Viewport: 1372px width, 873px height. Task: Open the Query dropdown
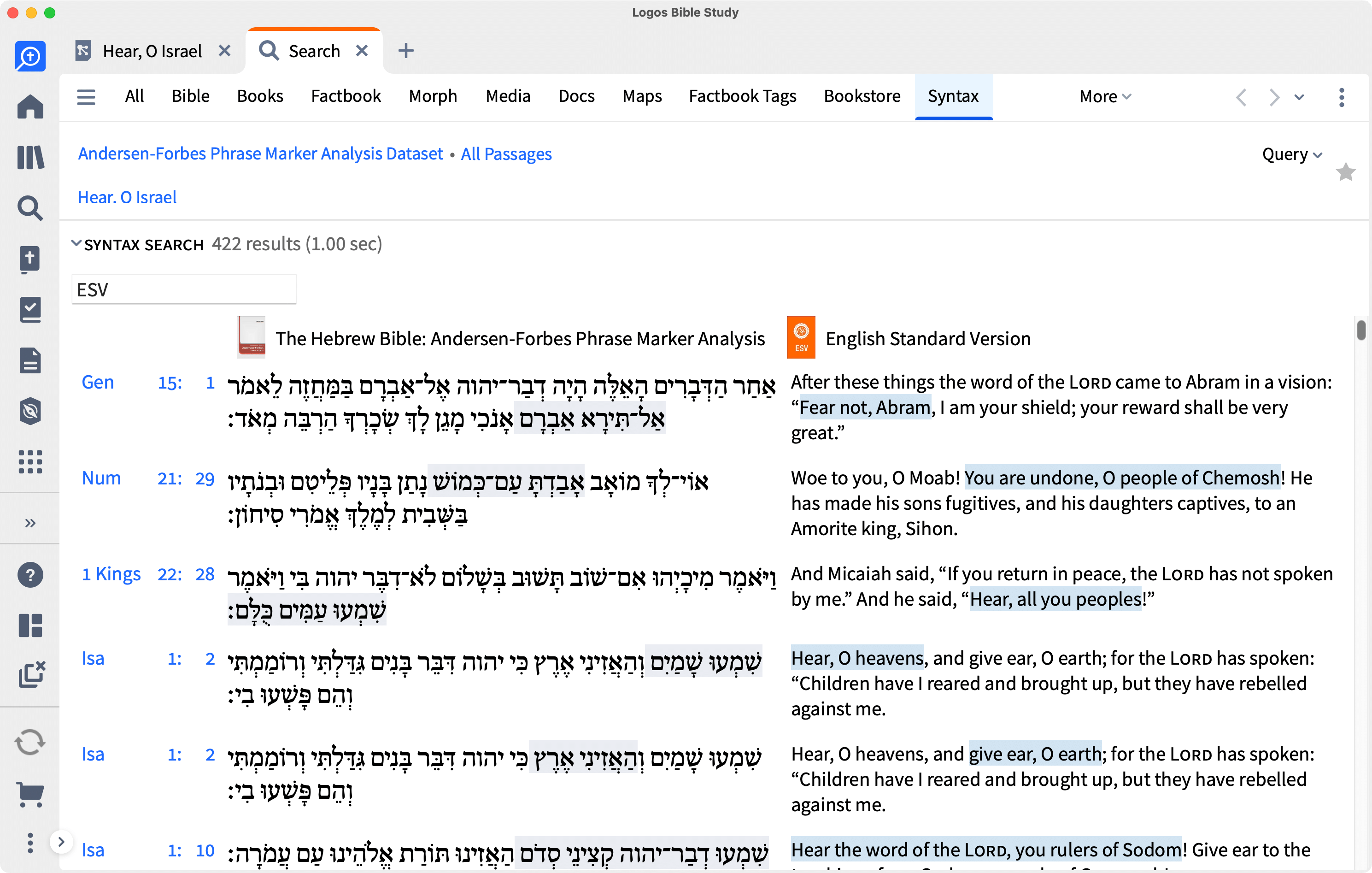(1292, 154)
